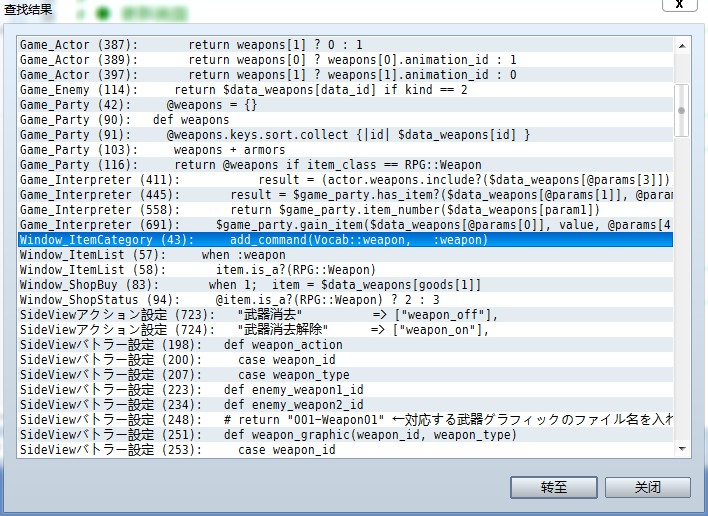Select SideViewアクション設定 (724) row

(345, 330)
